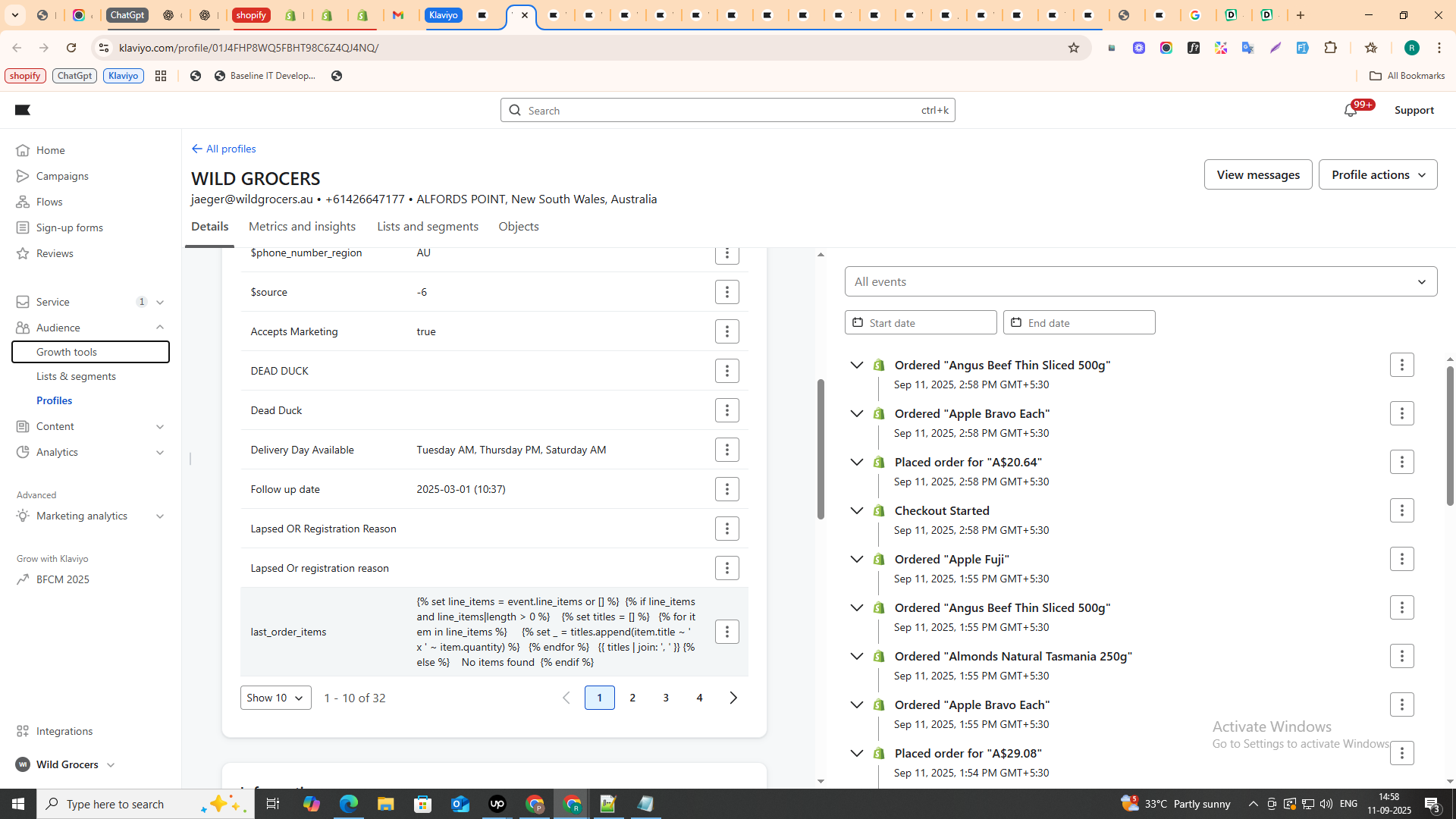Launch Outlook from the Windows taskbar
Image resolution: width=1456 pixels, height=819 pixels.
[x=460, y=804]
